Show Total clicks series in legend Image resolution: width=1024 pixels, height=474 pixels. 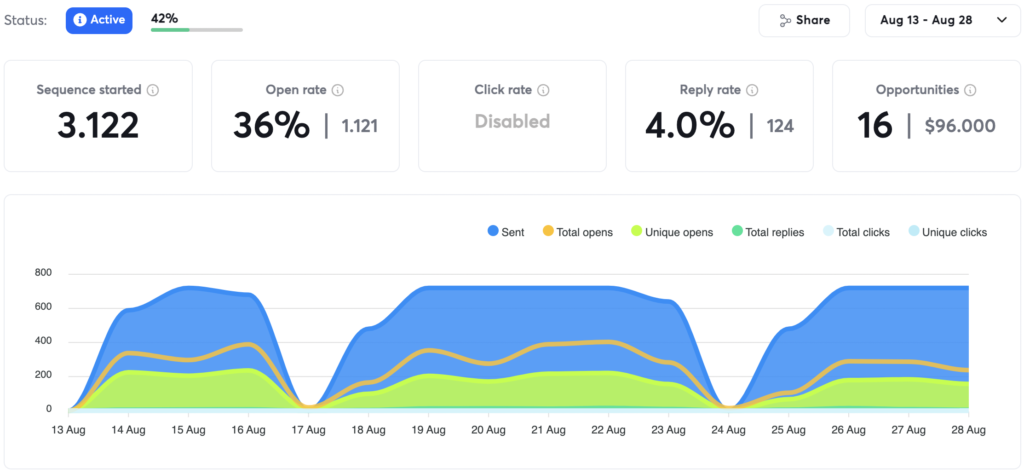point(854,232)
